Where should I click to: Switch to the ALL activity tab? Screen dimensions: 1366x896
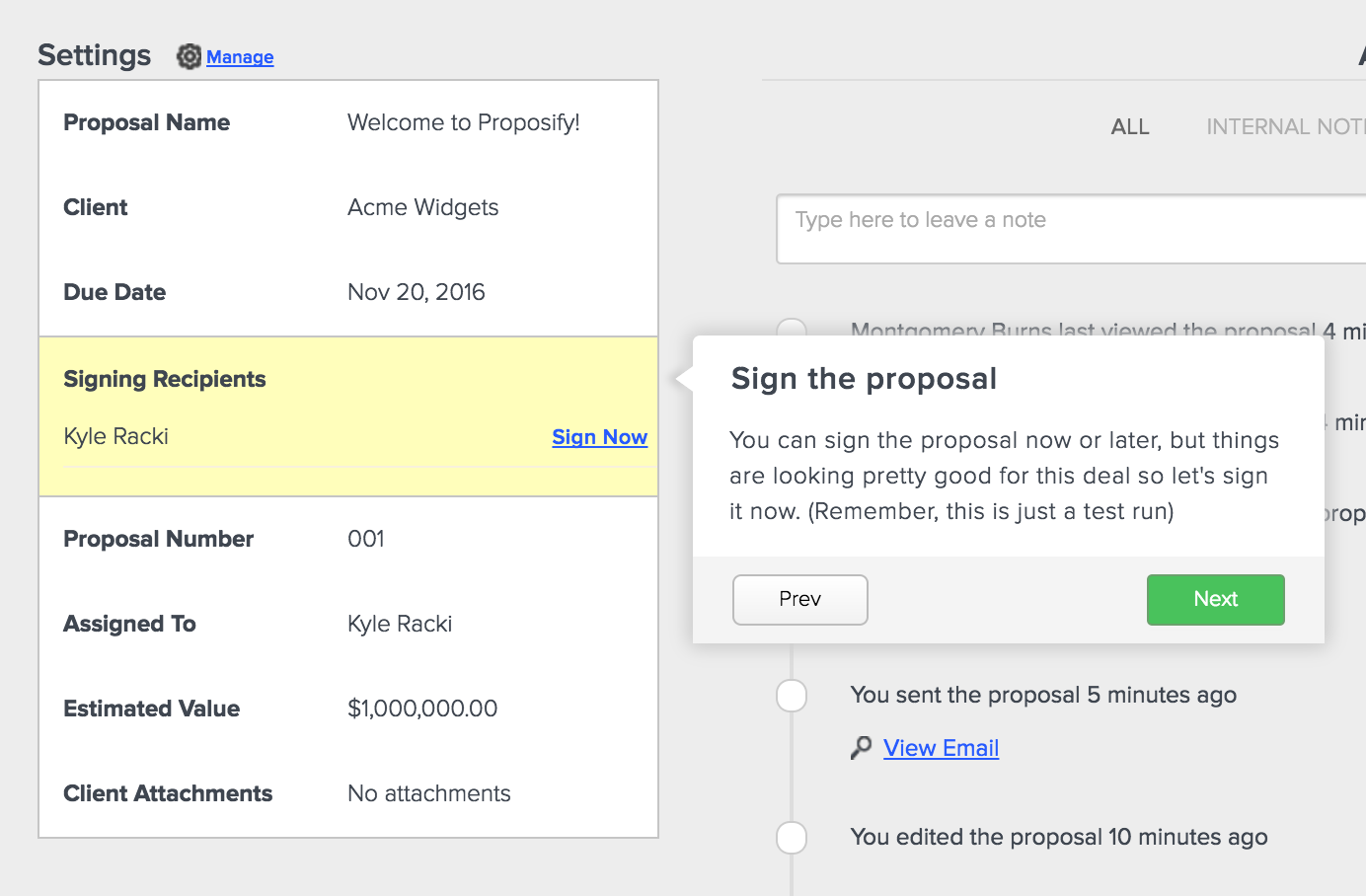click(1130, 127)
